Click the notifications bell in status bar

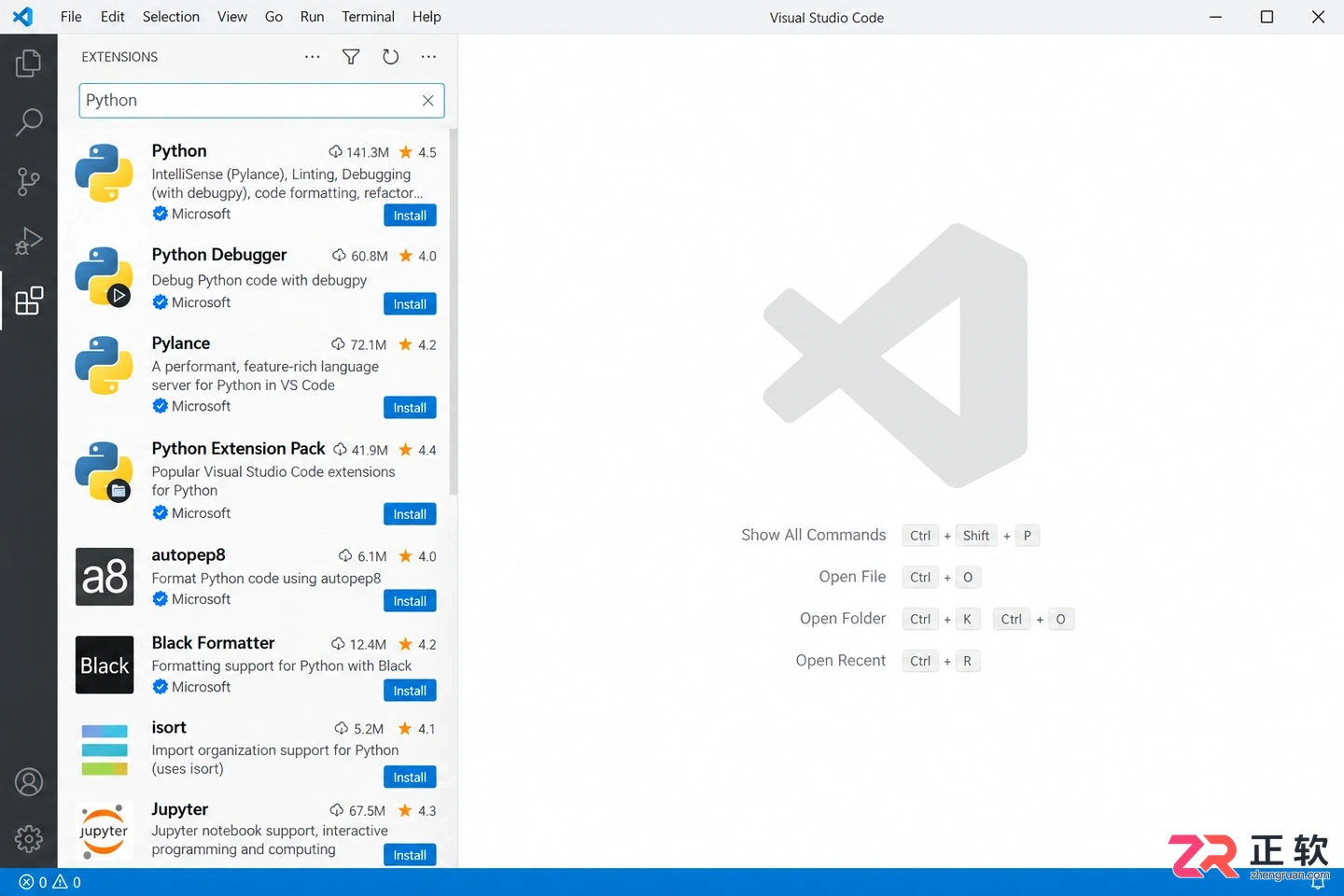click(1318, 882)
